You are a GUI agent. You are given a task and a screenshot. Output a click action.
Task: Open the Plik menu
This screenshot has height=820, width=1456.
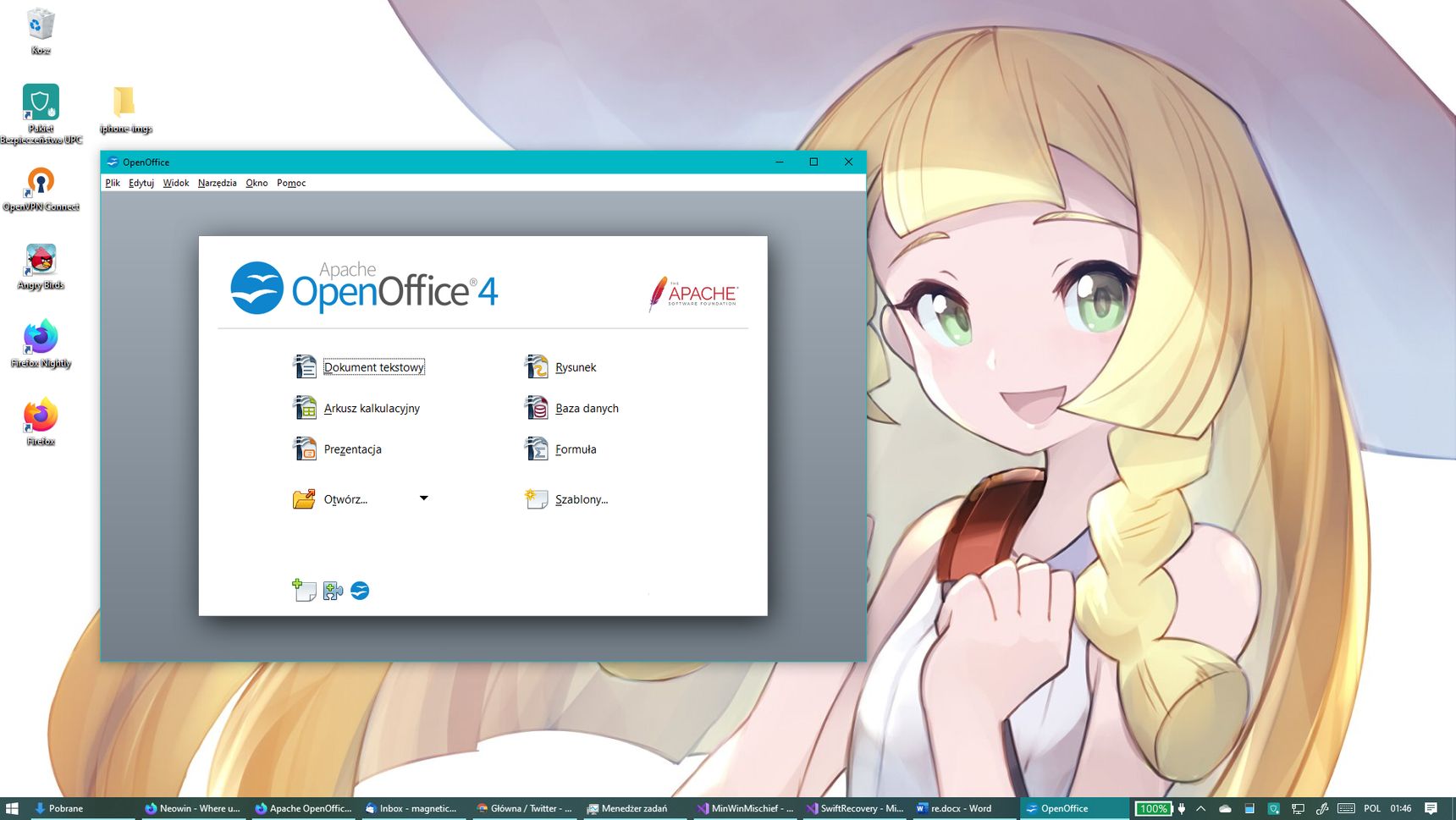[113, 183]
